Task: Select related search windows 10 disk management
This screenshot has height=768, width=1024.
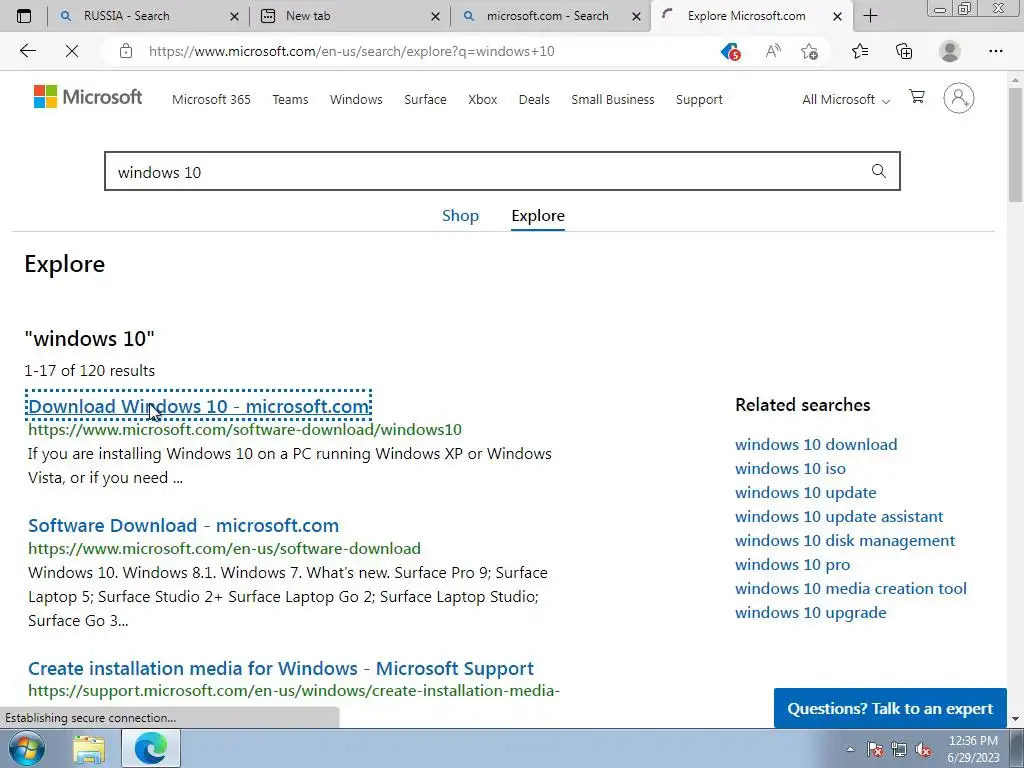Action: [845, 541]
